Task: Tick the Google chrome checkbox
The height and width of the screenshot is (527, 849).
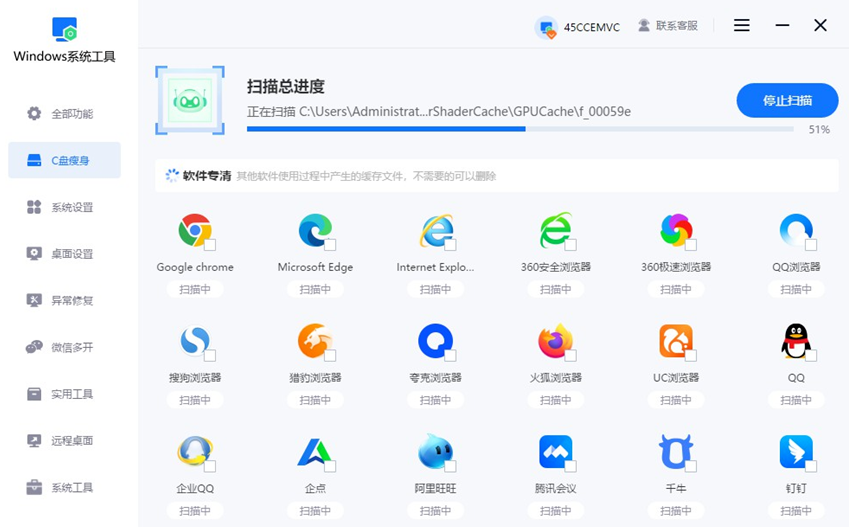Action: click(210, 245)
